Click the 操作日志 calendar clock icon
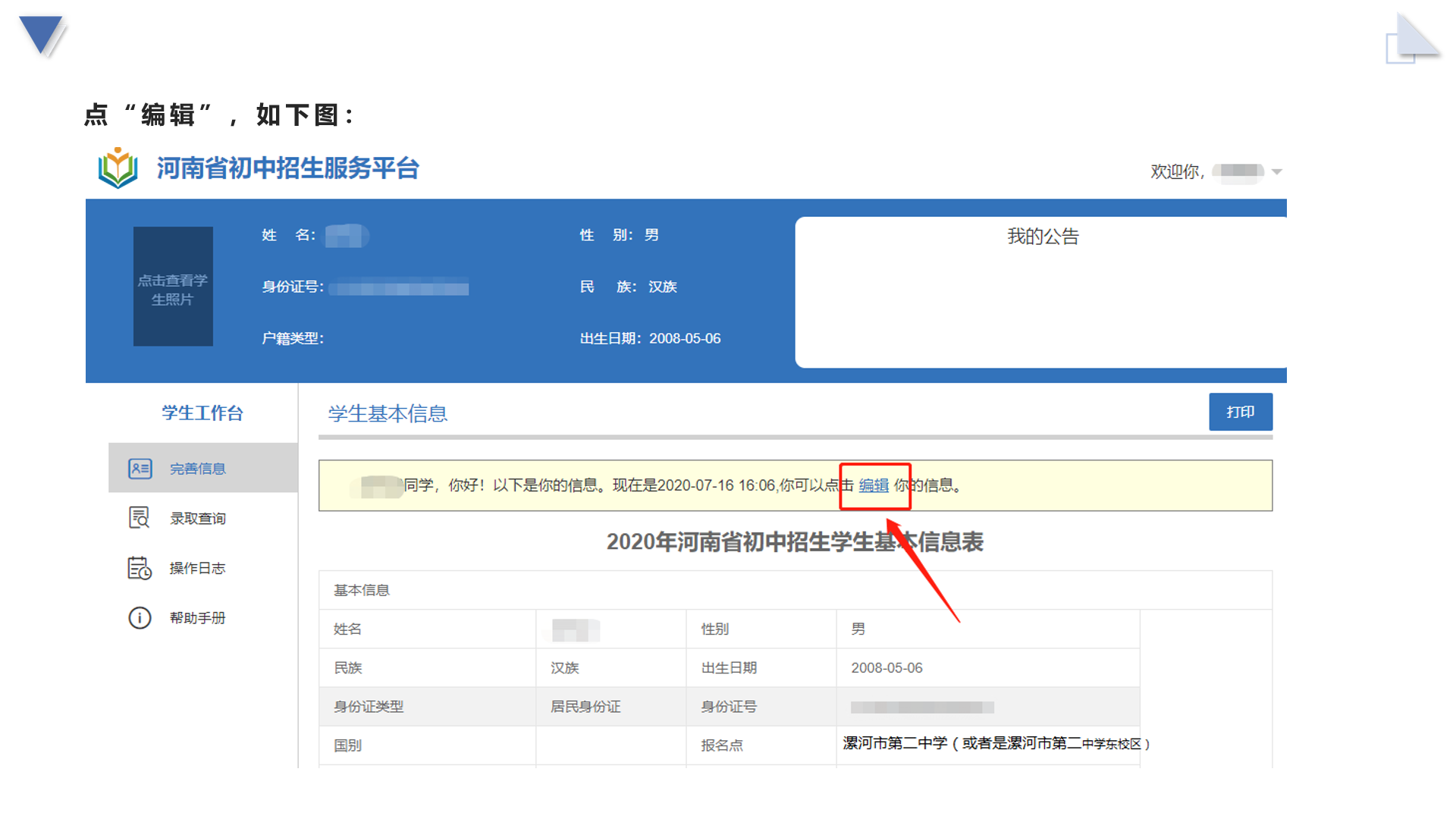 (140, 568)
